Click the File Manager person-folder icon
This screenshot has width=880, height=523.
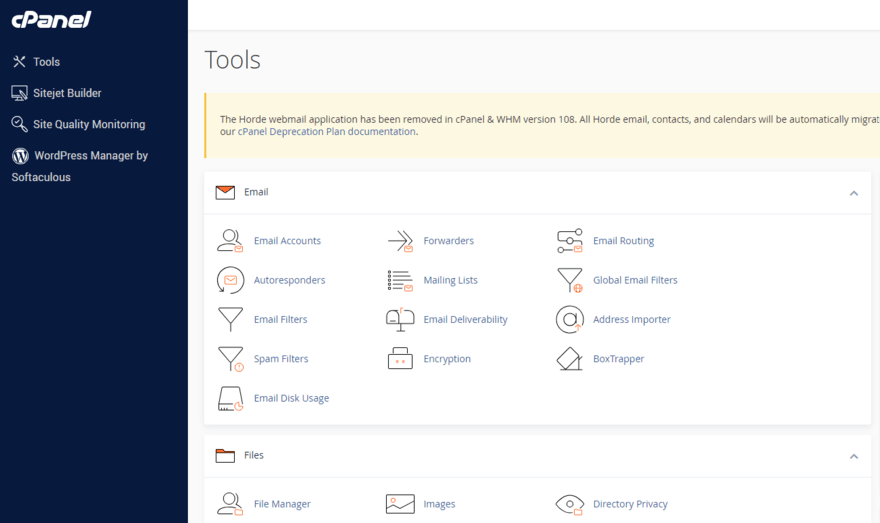230,504
